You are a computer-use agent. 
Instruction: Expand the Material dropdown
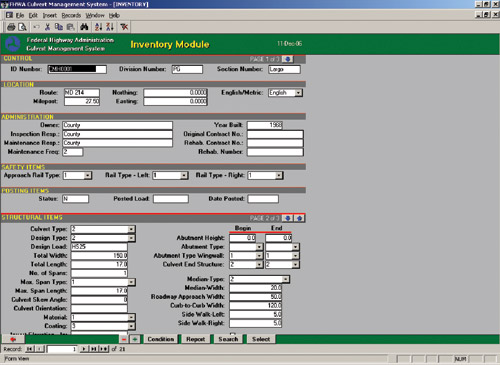pyautogui.click(x=131, y=317)
